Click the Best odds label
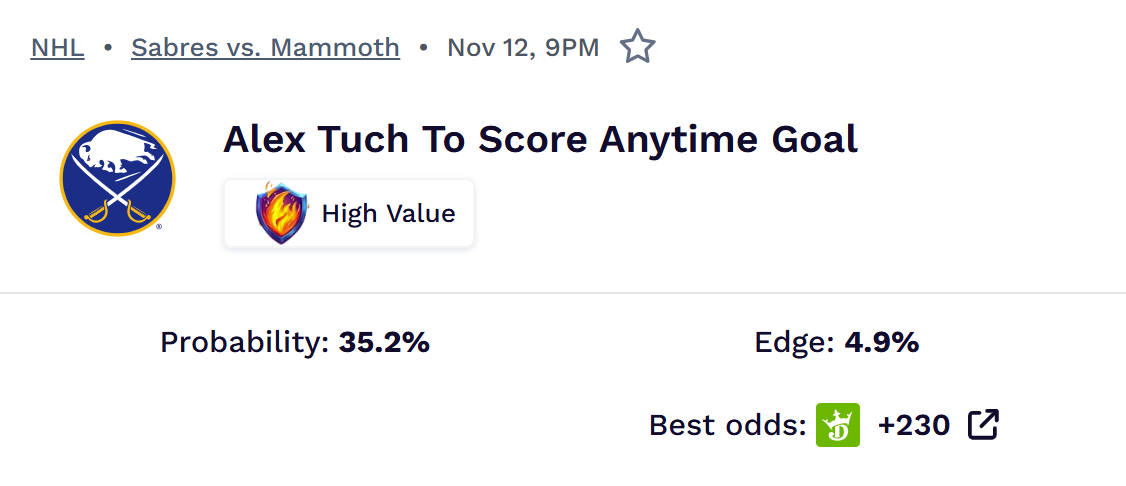1126x486 pixels. (x=727, y=425)
